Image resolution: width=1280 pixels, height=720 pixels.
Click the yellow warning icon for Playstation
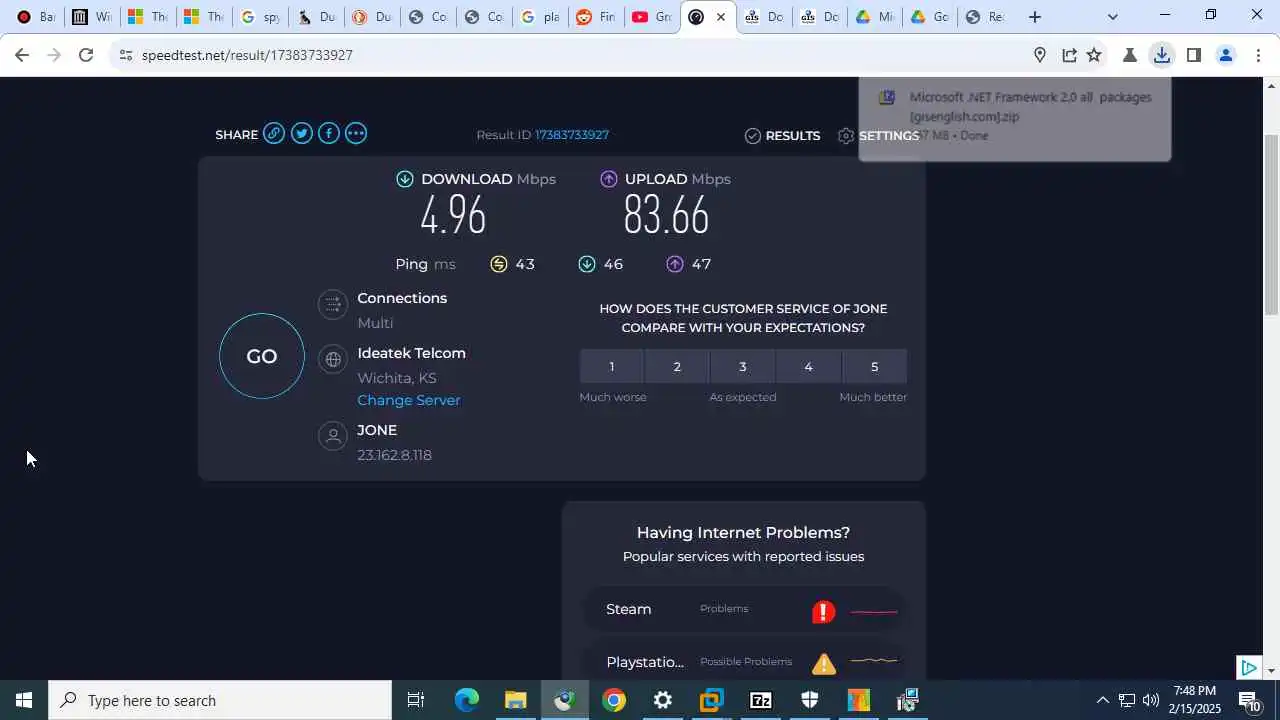[824, 663]
